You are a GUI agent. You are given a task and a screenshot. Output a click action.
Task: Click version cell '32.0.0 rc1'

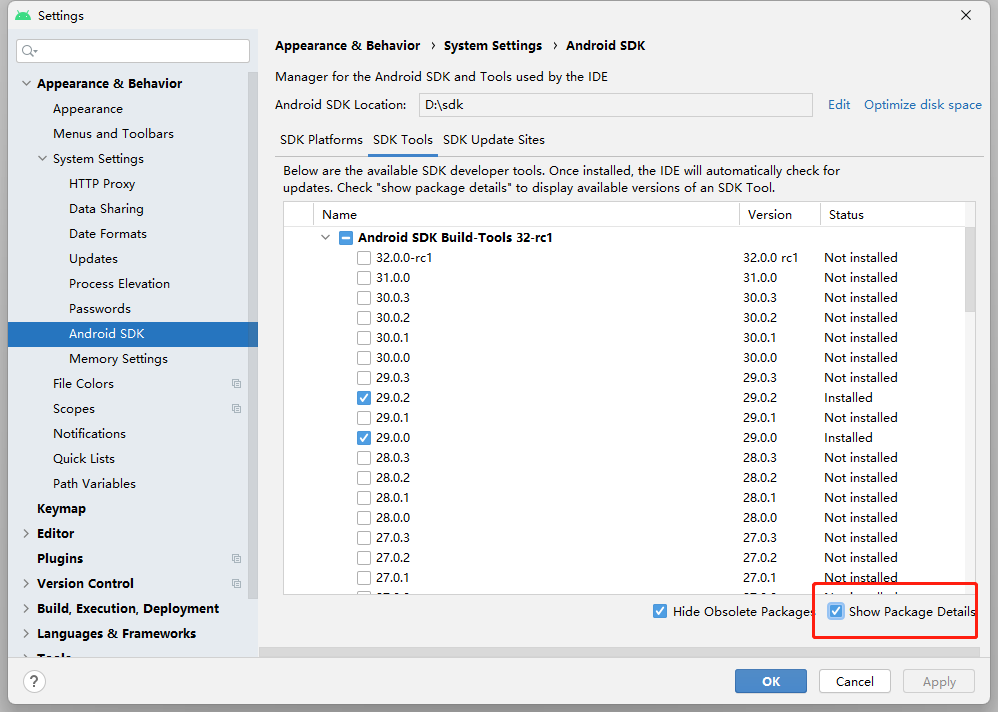(770, 258)
